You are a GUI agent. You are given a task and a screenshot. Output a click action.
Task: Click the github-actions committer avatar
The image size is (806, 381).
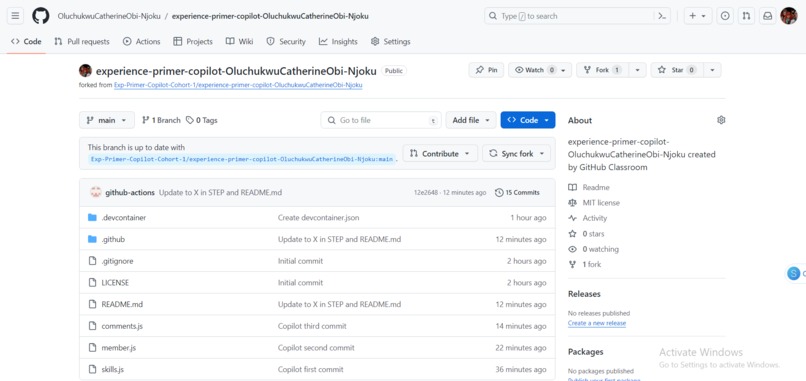pyautogui.click(x=96, y=192)
